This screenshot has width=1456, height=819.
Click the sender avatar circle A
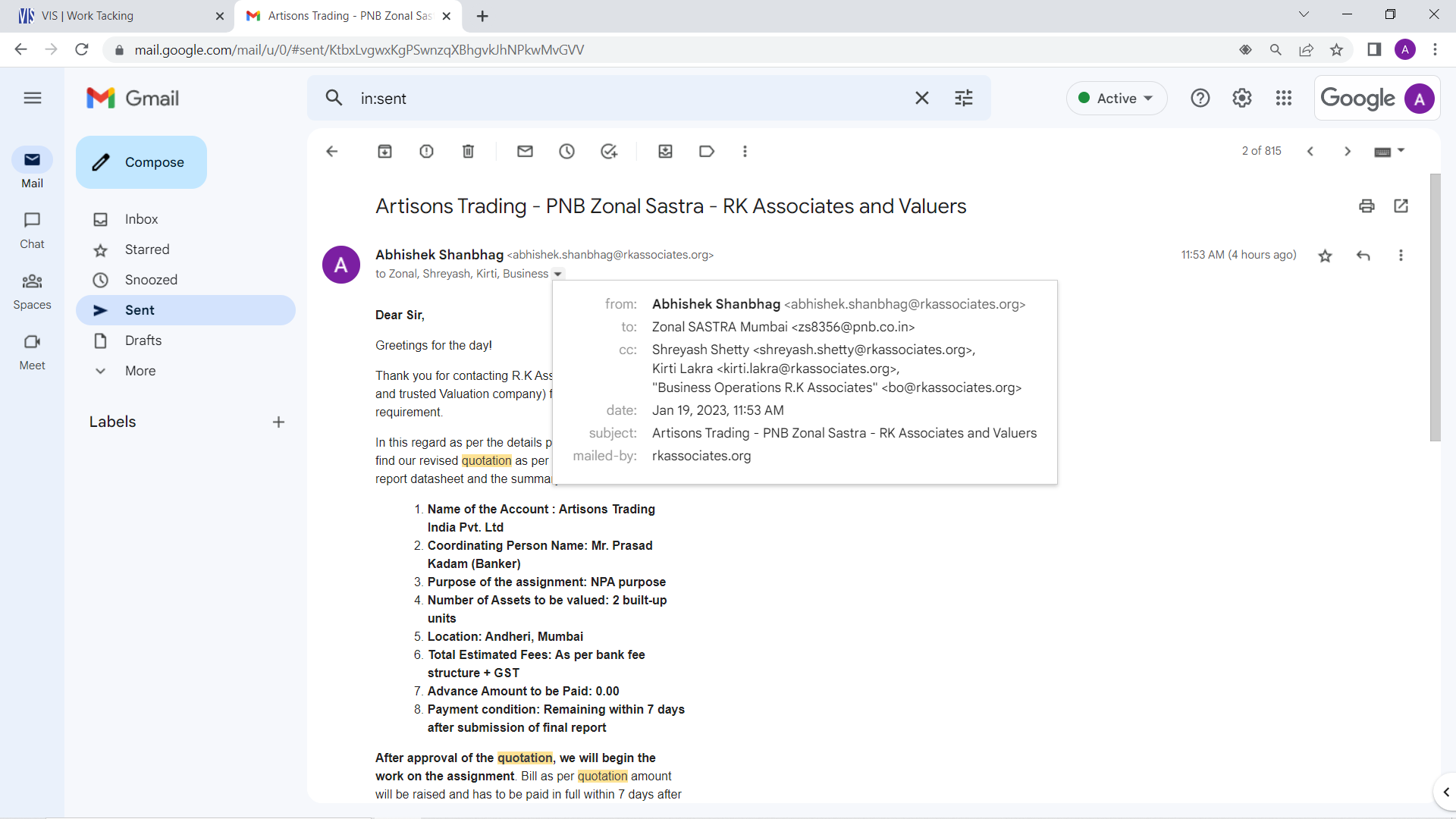tap(341, 265)
